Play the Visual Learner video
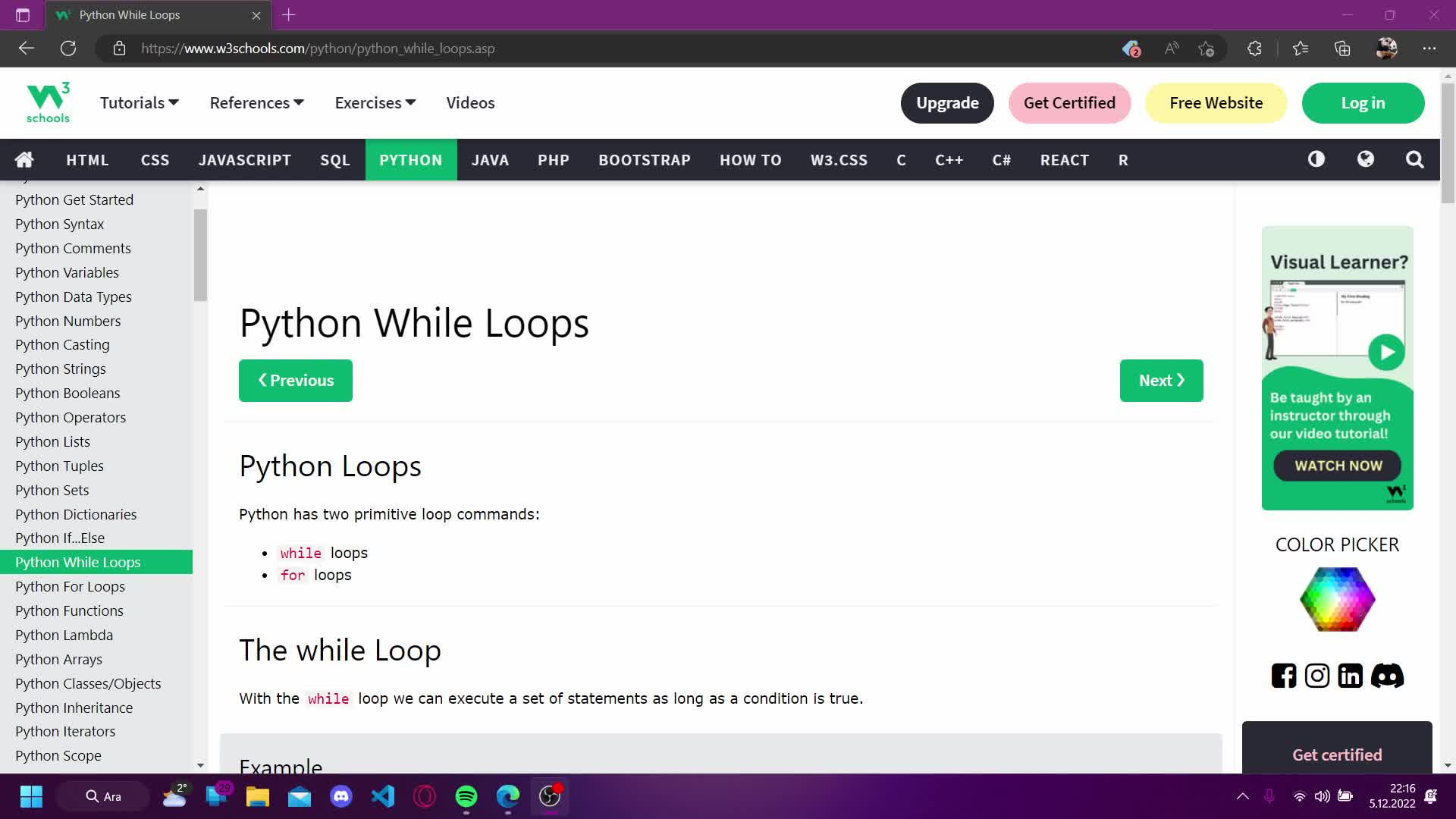1456x819 pixels. (1386, 352)
